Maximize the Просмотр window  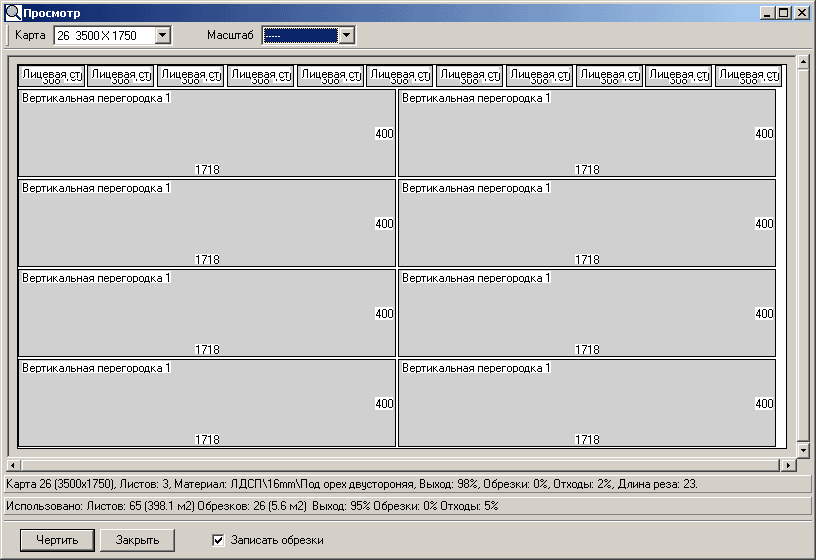[x=783, y=13]
